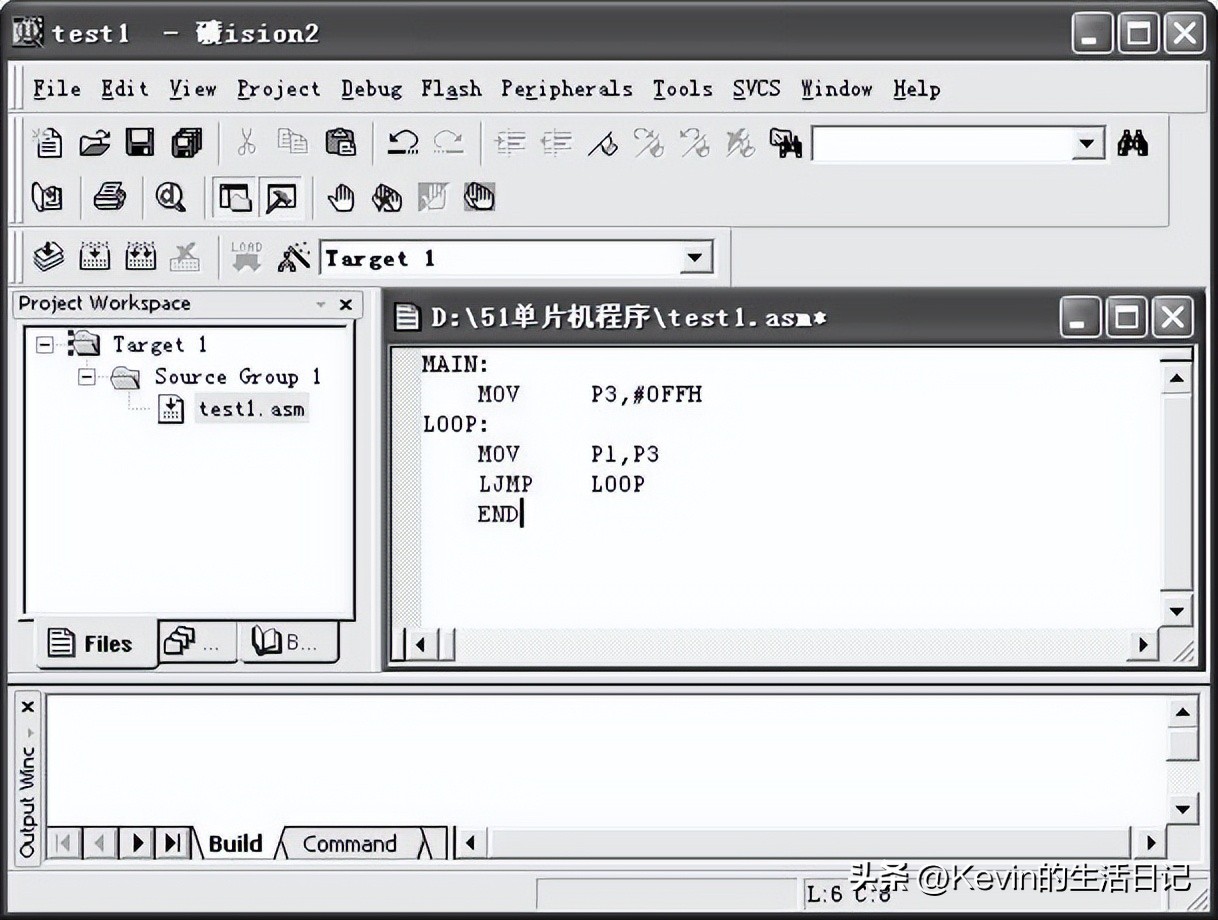Click the MOV P3,#0FFH code line

[x=590, y=394]
